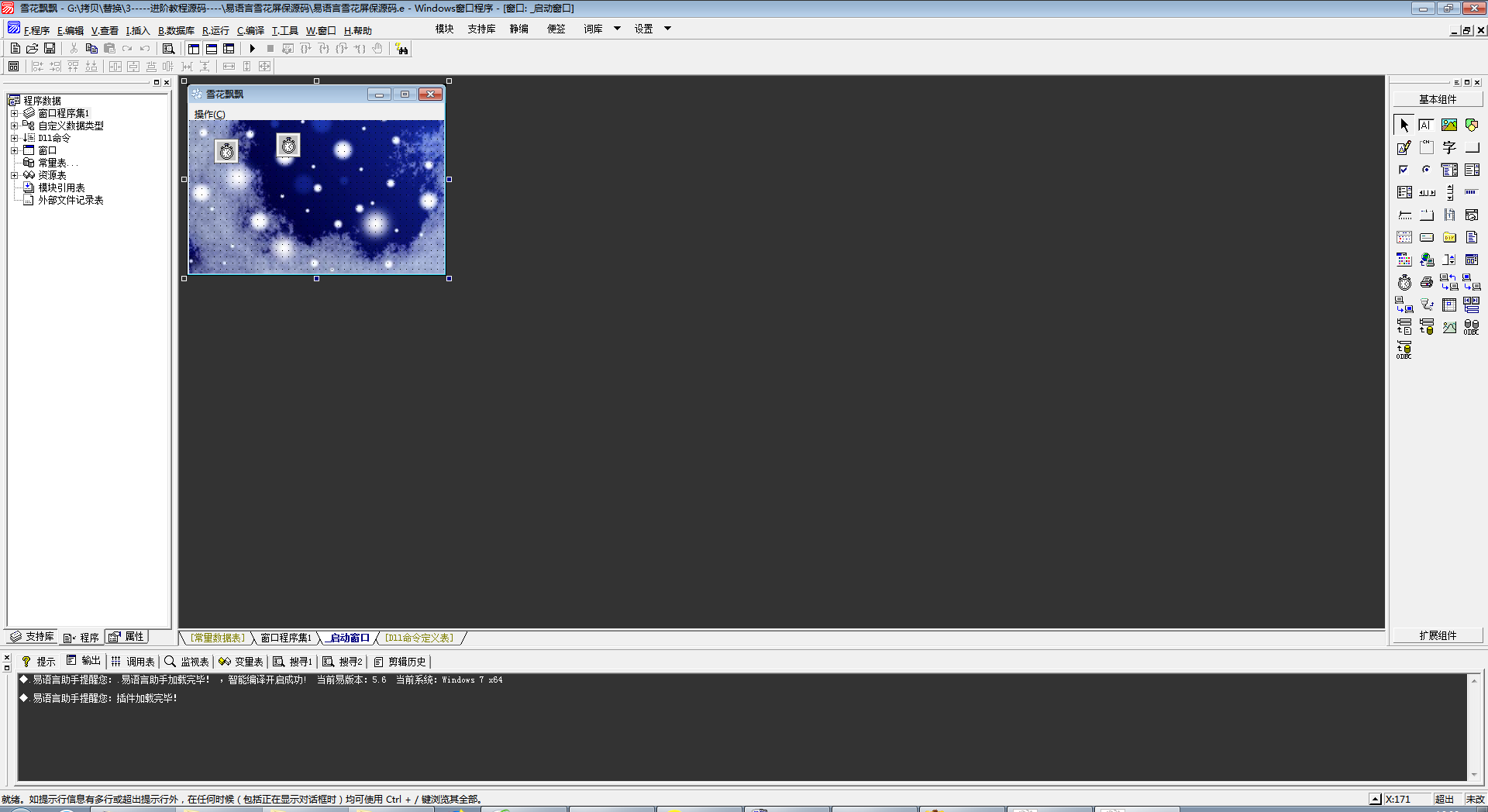Screen dimensions: 1488x812
Task: Click 操作(C) menu in the designed form
Action: (209, 114)
